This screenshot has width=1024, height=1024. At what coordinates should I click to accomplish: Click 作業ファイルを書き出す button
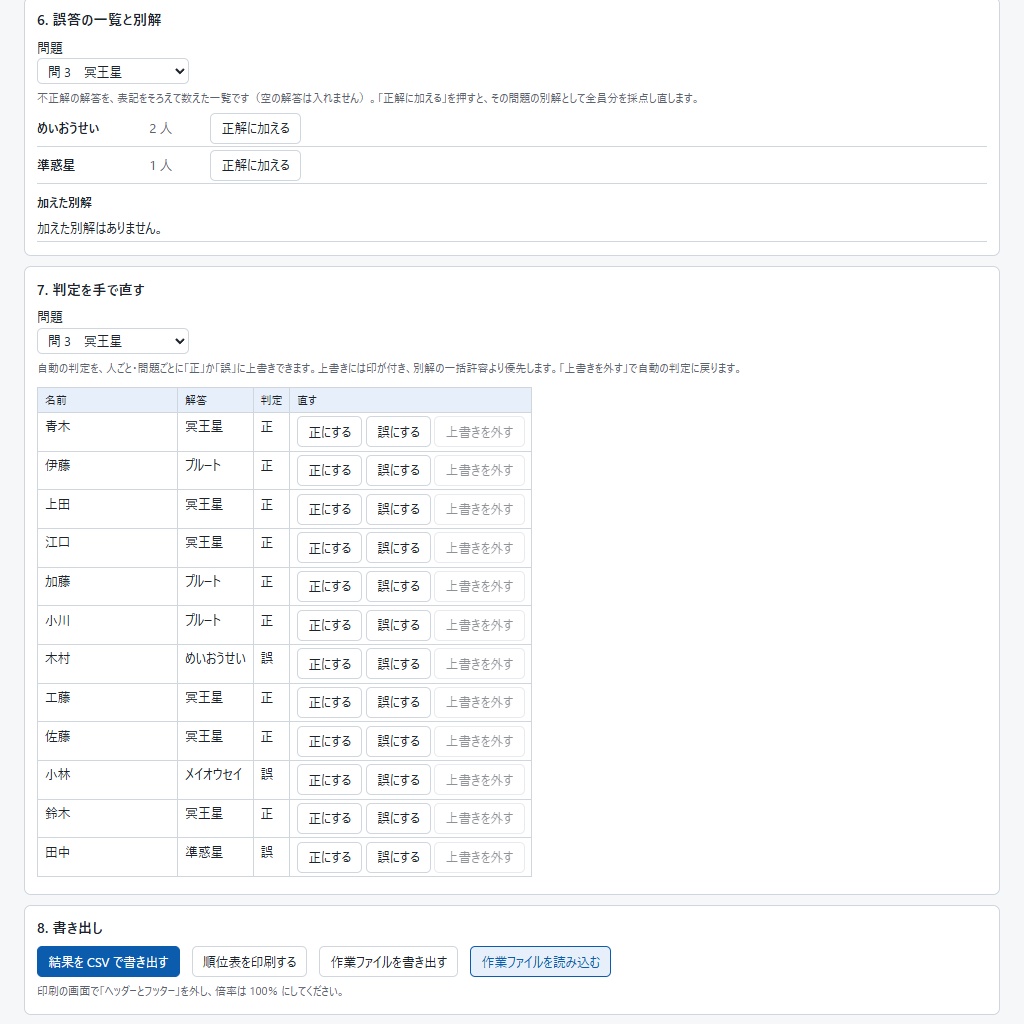point(389,961)
